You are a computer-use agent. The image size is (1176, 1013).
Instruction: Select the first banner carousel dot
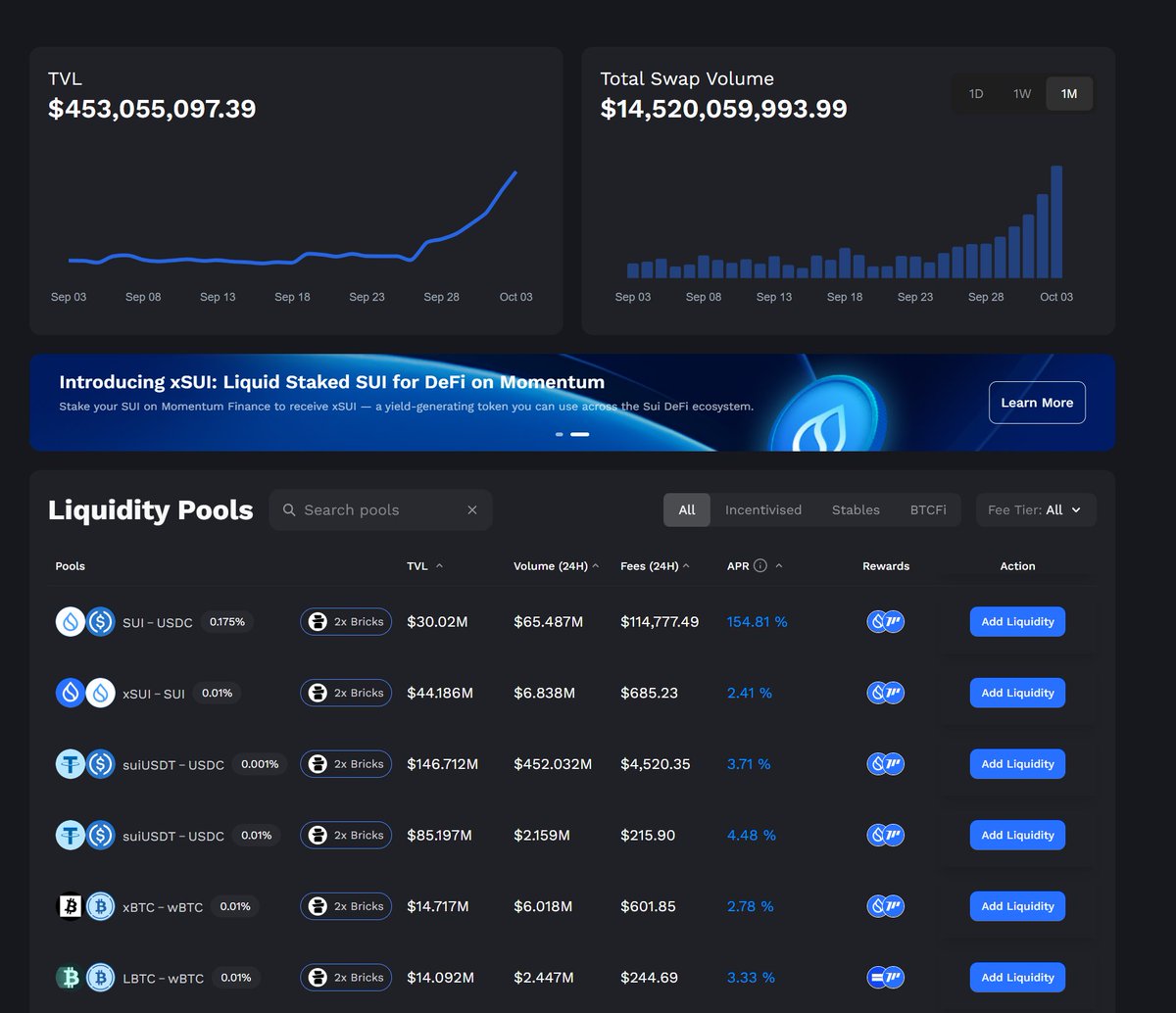560,434
